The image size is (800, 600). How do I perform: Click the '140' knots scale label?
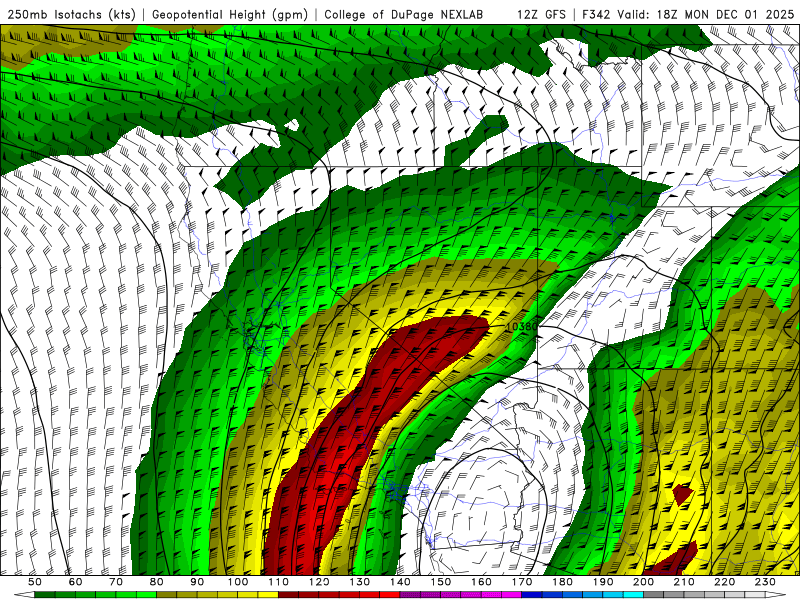(400, 582)
